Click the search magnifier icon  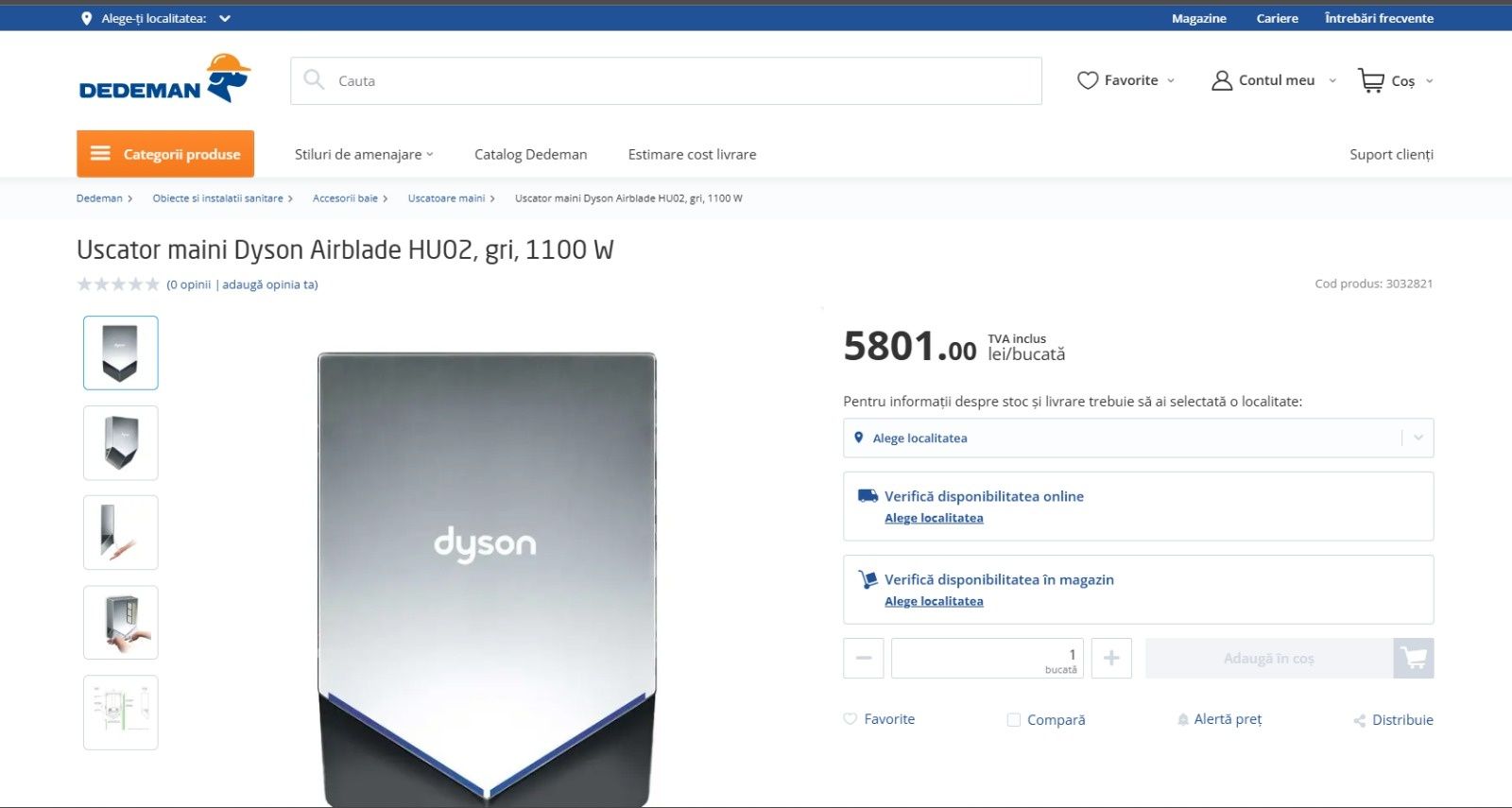point(314,80)
